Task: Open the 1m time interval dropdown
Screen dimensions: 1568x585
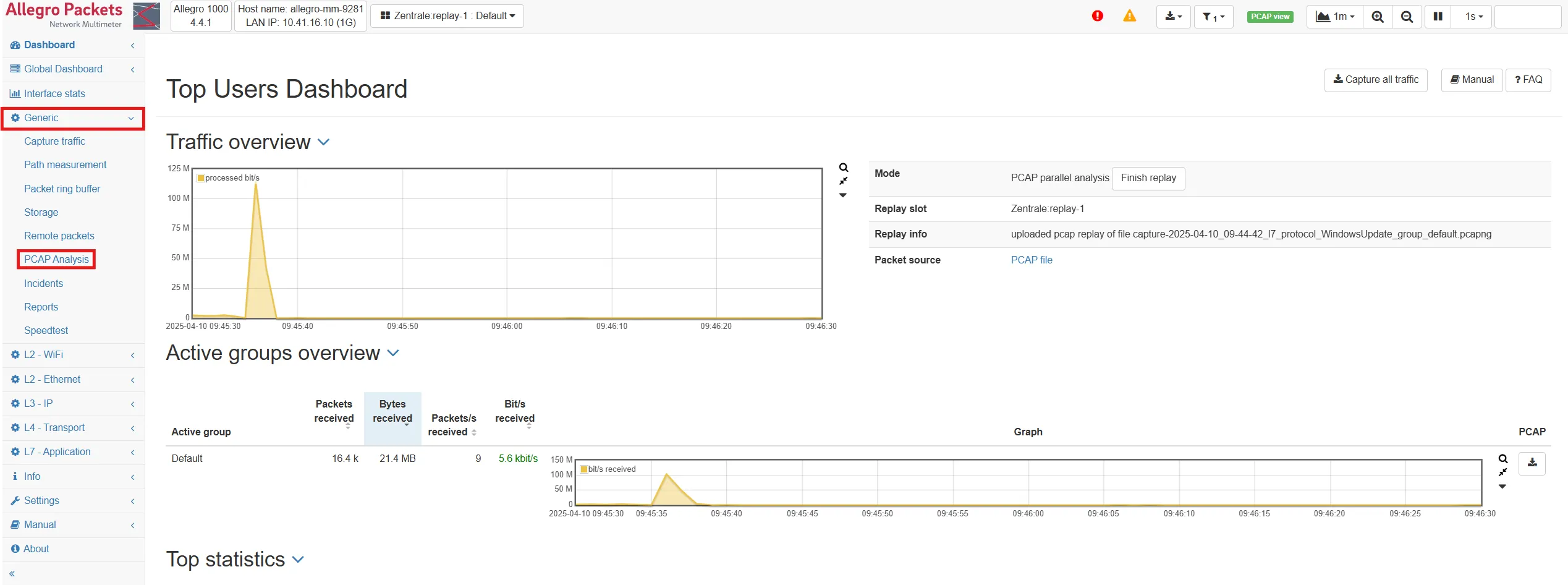Action: [x=1334, y=17]
